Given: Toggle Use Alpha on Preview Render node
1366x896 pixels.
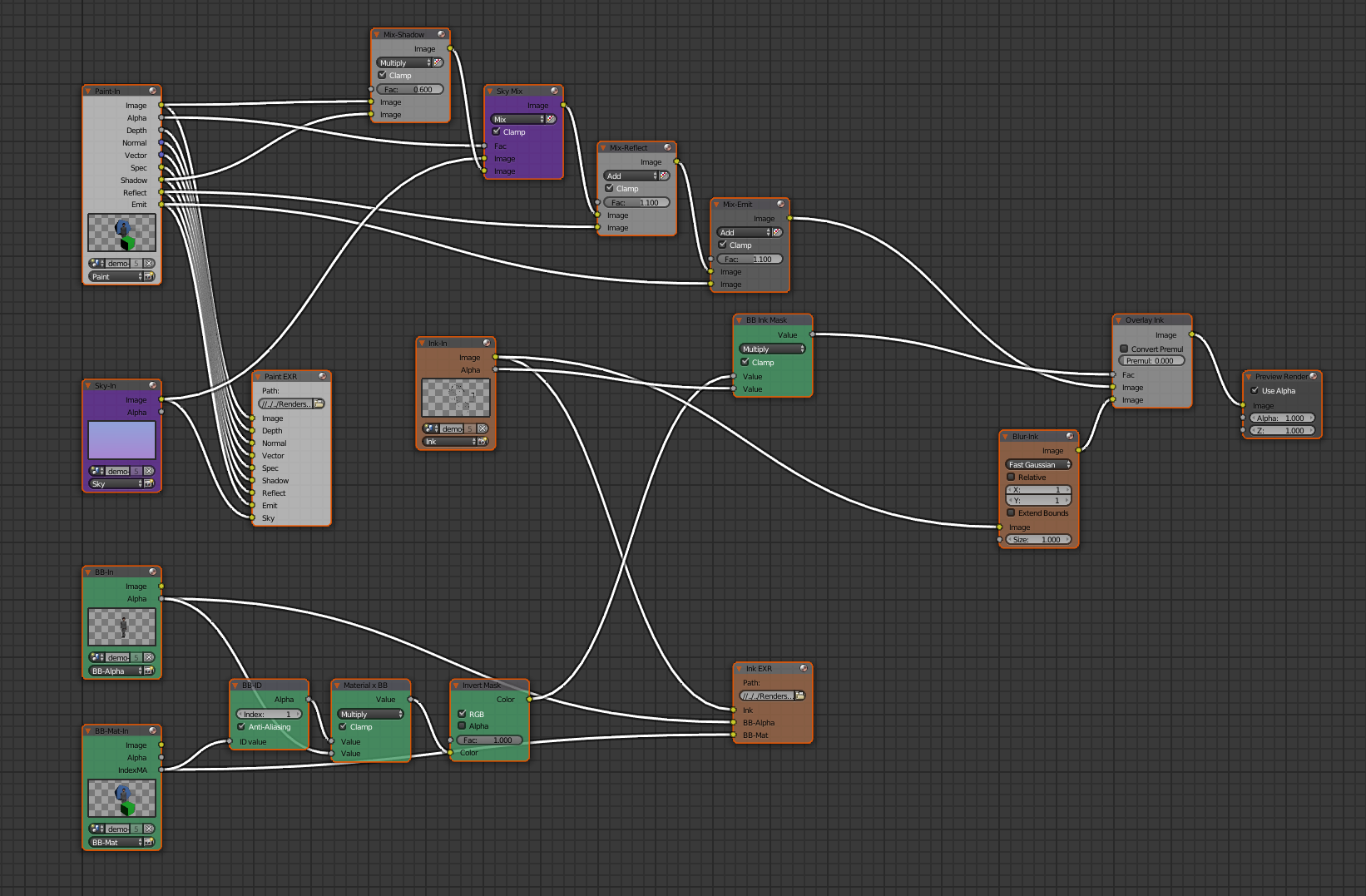Looking at the screenshot, I should click(x=1255, y=390).
